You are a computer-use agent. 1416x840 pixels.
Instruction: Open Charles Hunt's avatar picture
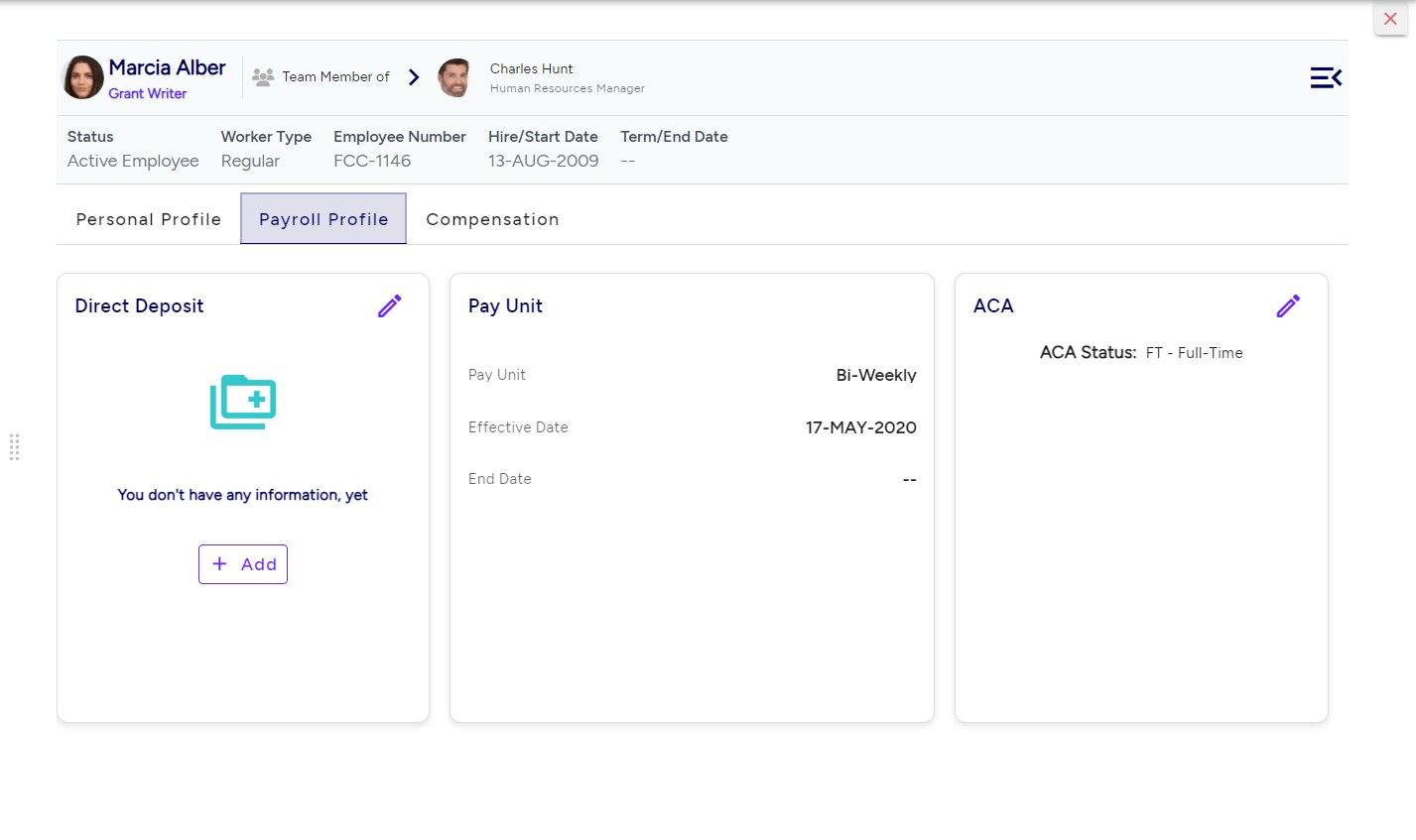click(454, 77)
